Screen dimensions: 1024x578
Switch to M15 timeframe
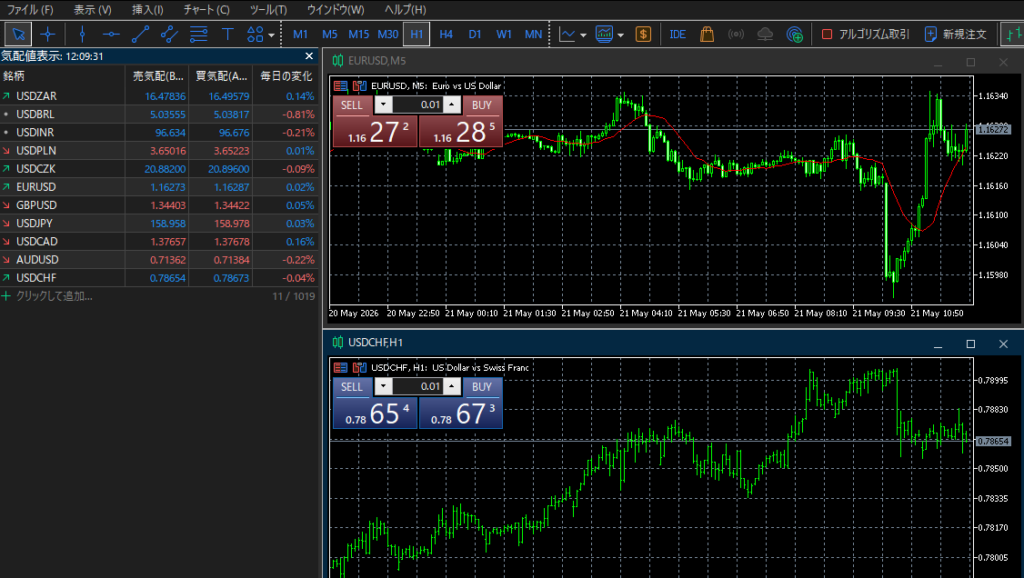tap(359, 34)
